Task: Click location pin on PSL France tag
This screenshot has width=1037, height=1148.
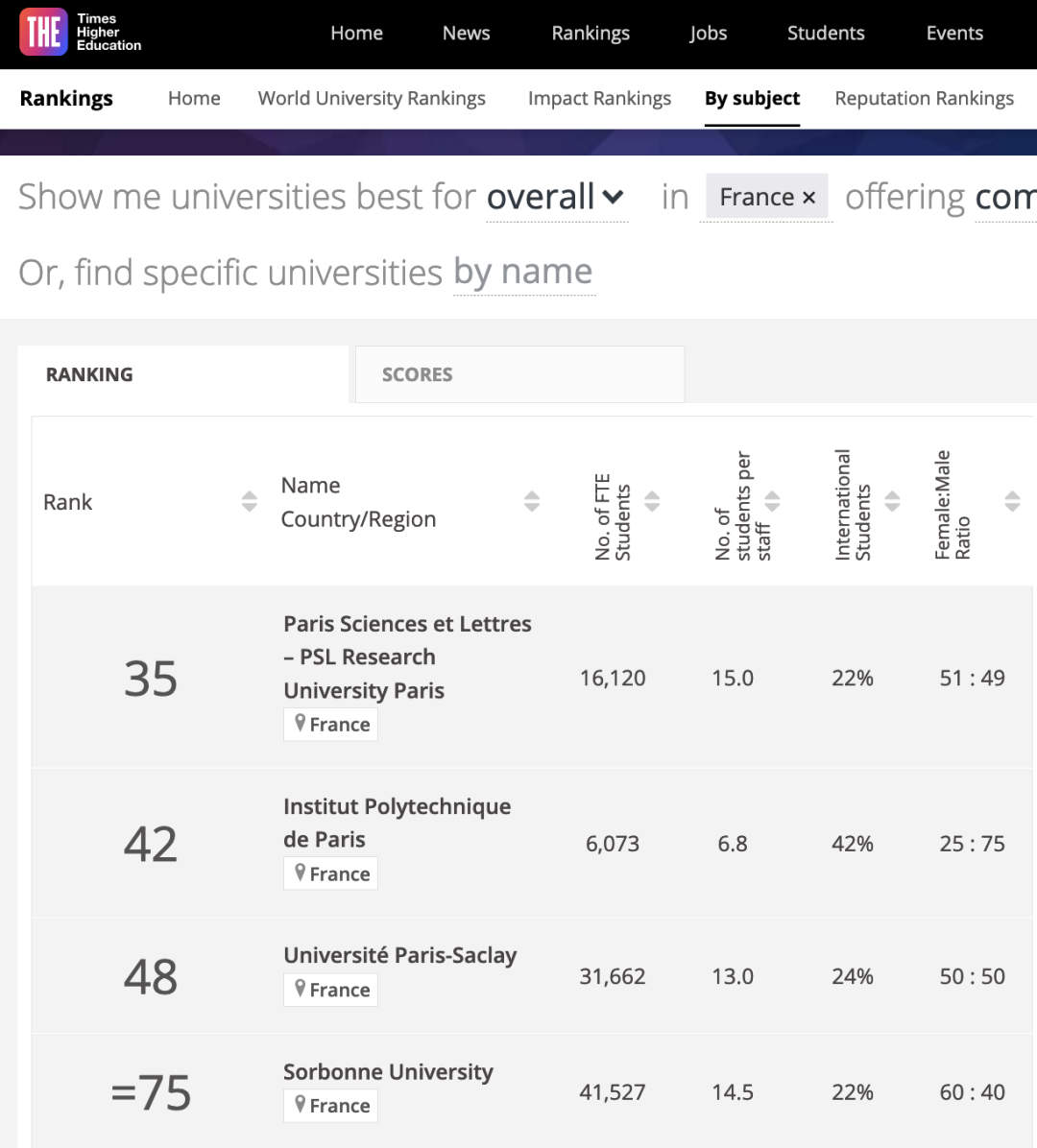Action: tap(300, 724)
